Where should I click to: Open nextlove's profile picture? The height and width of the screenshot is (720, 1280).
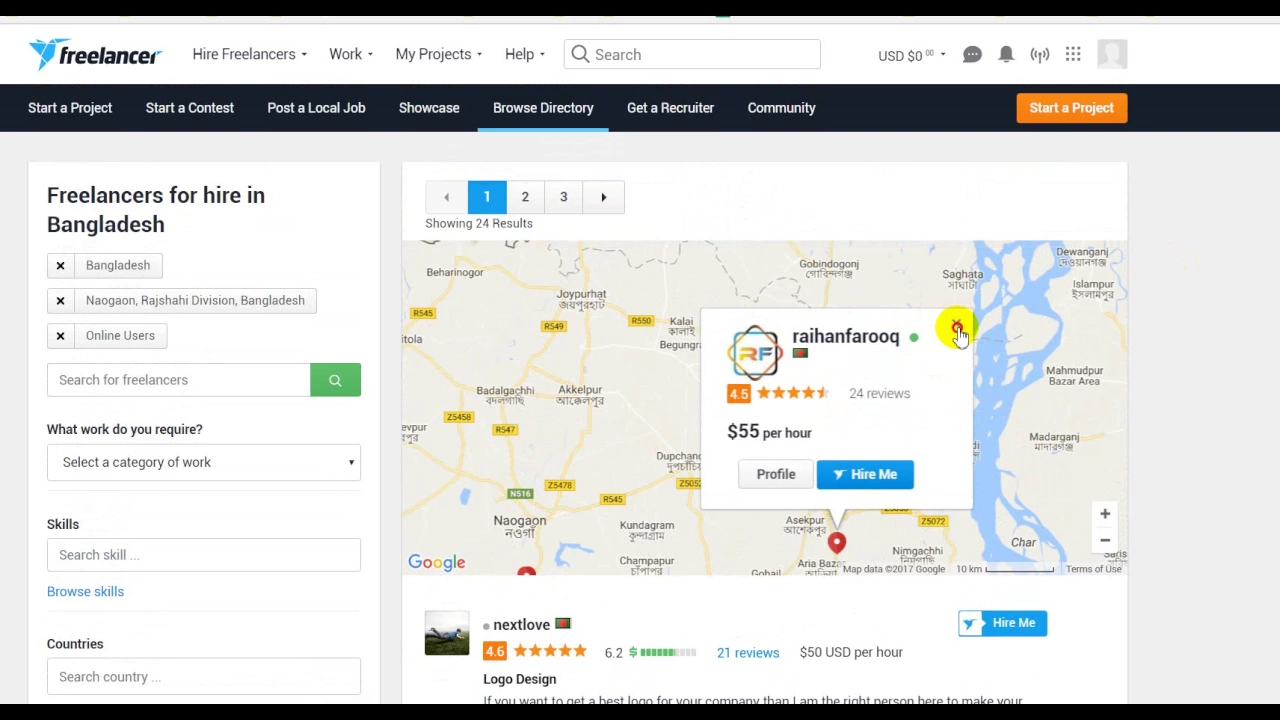(x=447, y=634)
